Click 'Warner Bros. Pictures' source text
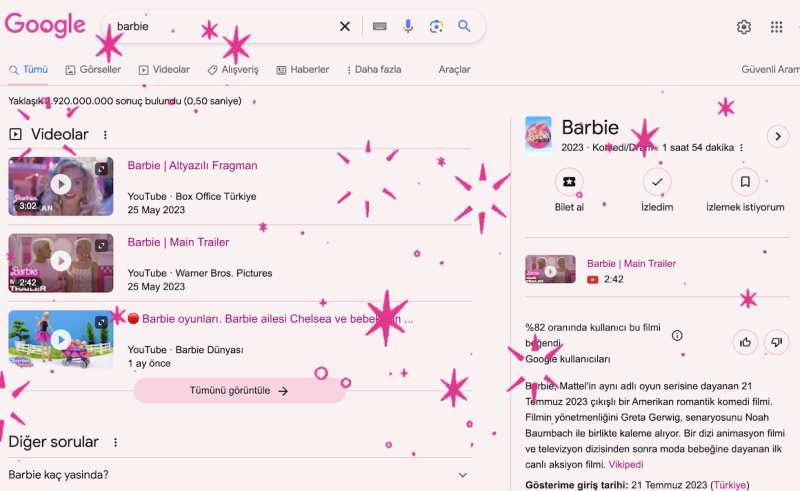Viewport: 800px width, 491px height. point(224,273)
